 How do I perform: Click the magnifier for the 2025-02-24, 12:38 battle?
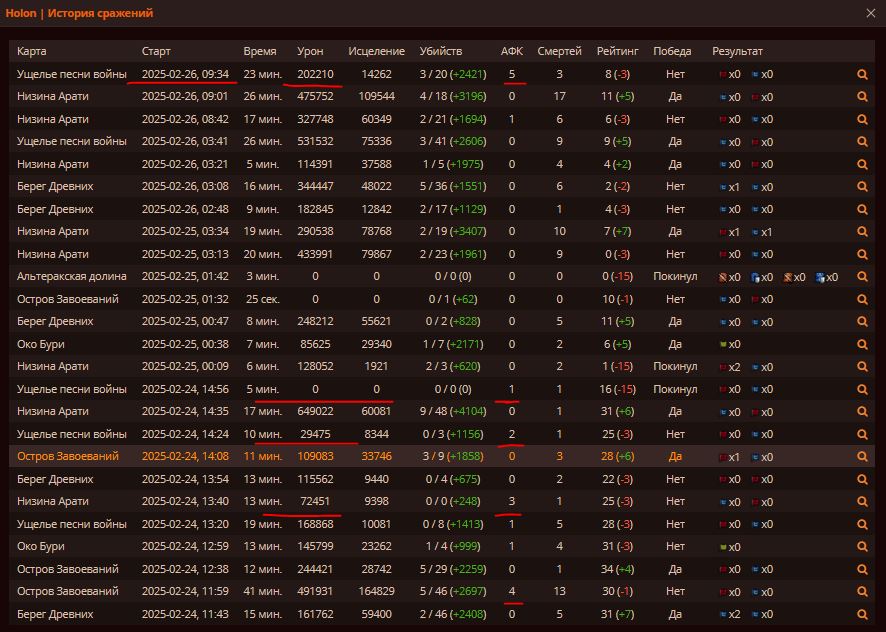point(862,569)
